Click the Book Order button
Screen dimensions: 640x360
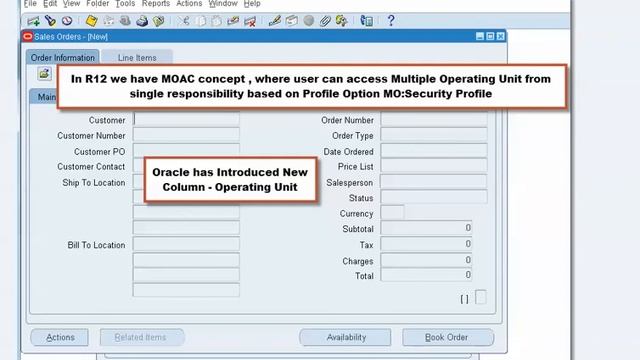(x=448, y=338)
